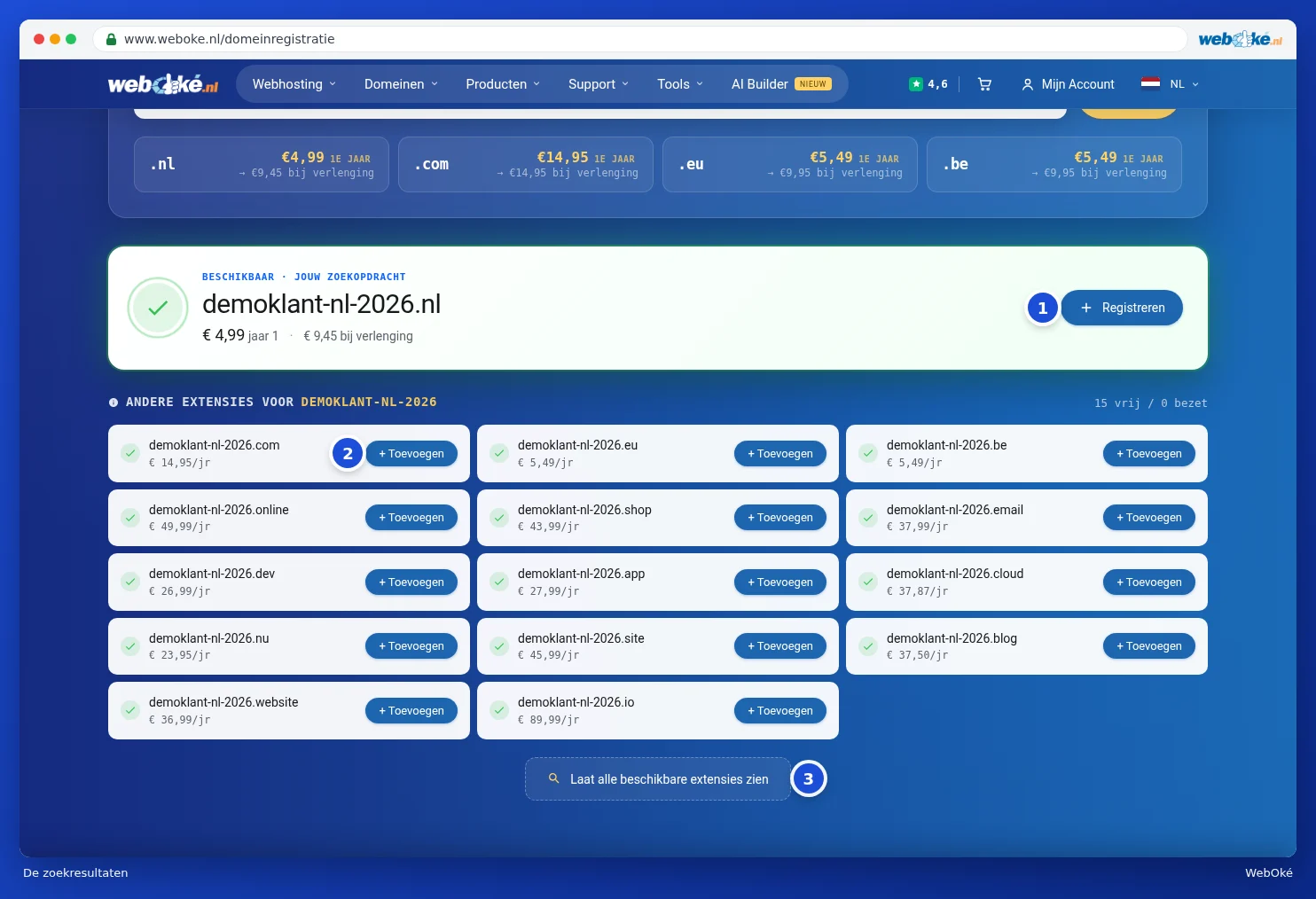Click the check icon for demoklant-nl-2026.io
This screenshot has width=1316, height=899.
click(499, 710)
